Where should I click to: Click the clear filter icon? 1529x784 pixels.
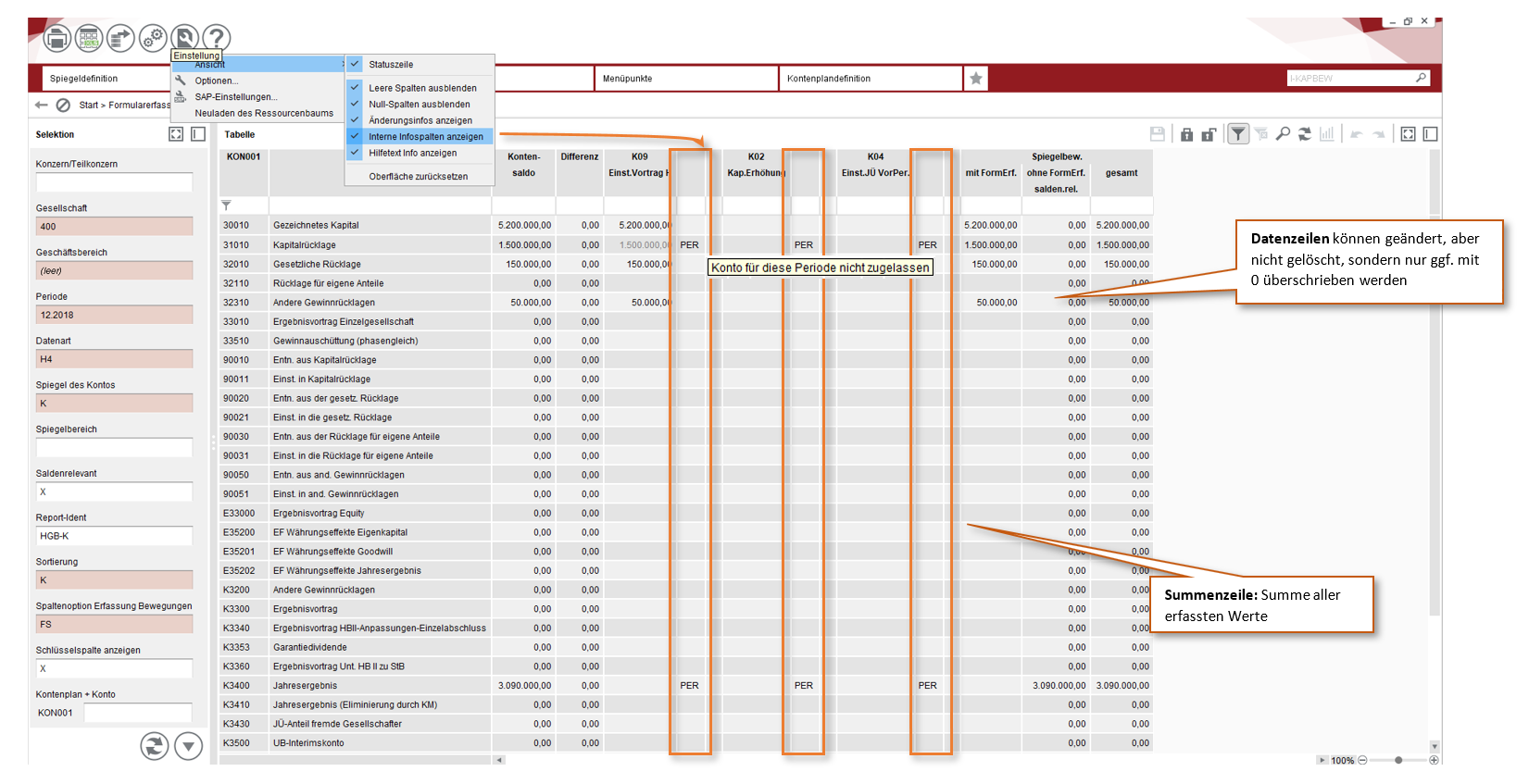[1260, 134]
